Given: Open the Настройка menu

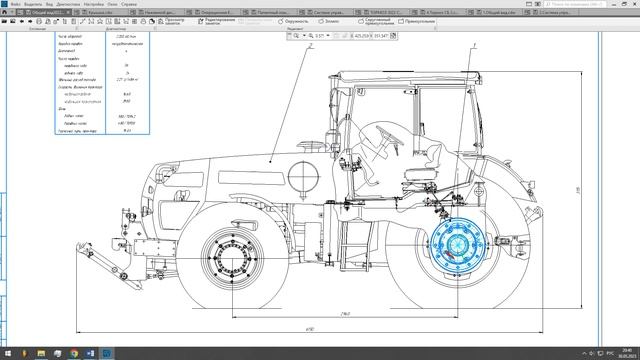Looking at the screenshot, I should 94,4.
